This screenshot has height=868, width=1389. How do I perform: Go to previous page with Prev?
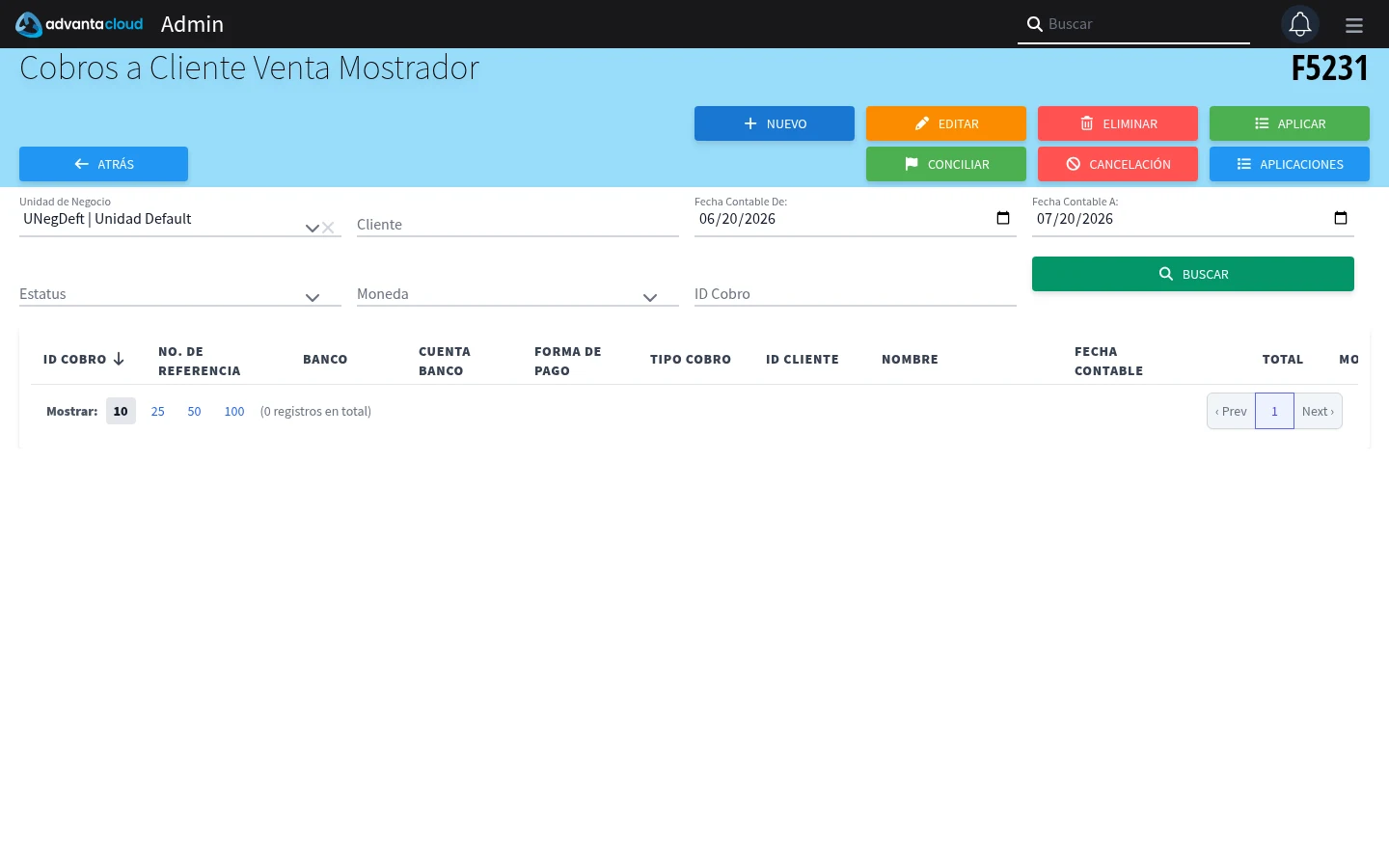[1231, 411]
